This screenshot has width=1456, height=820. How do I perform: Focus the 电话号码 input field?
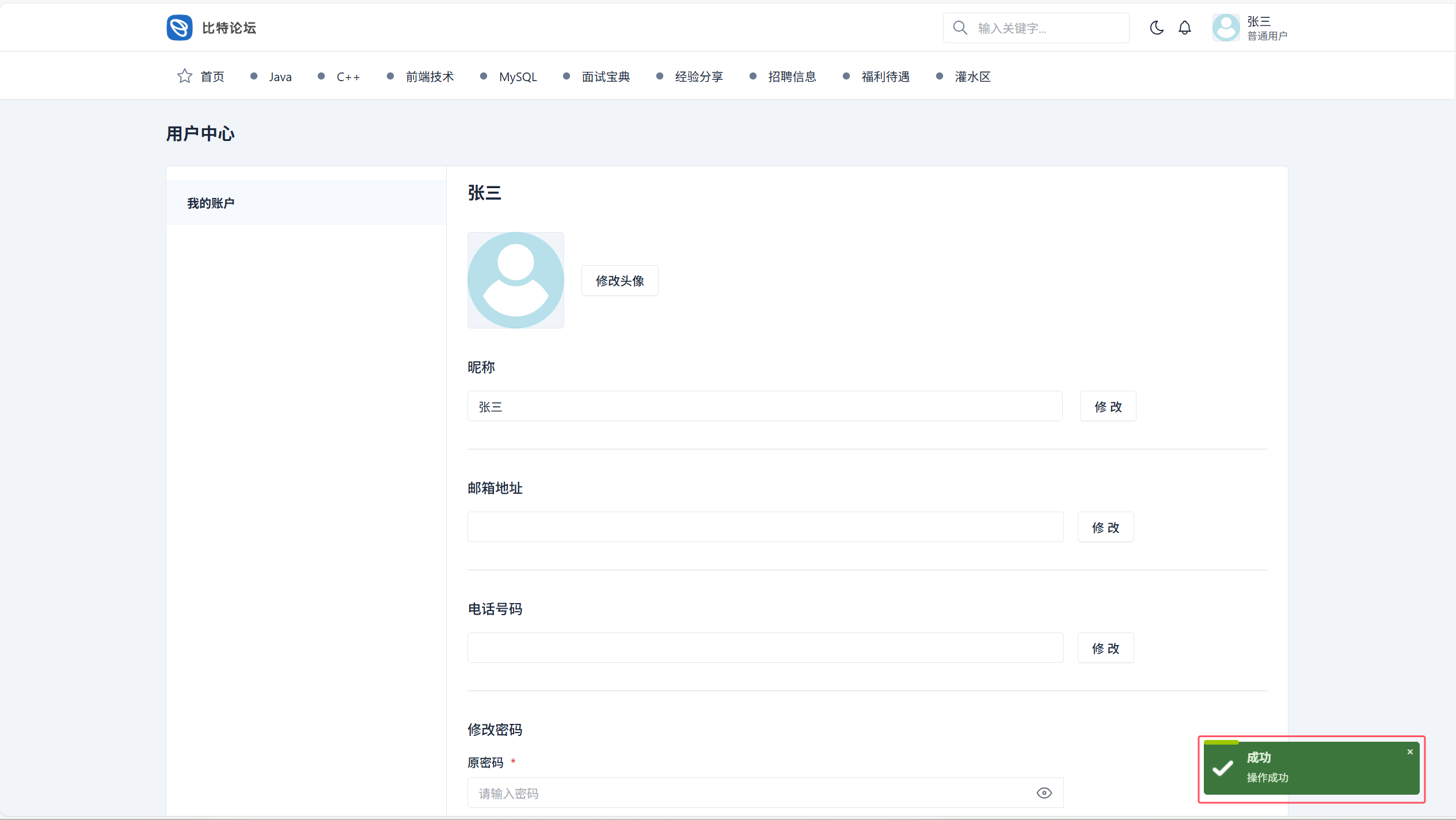pyautogui.click(x=765, y=648)
